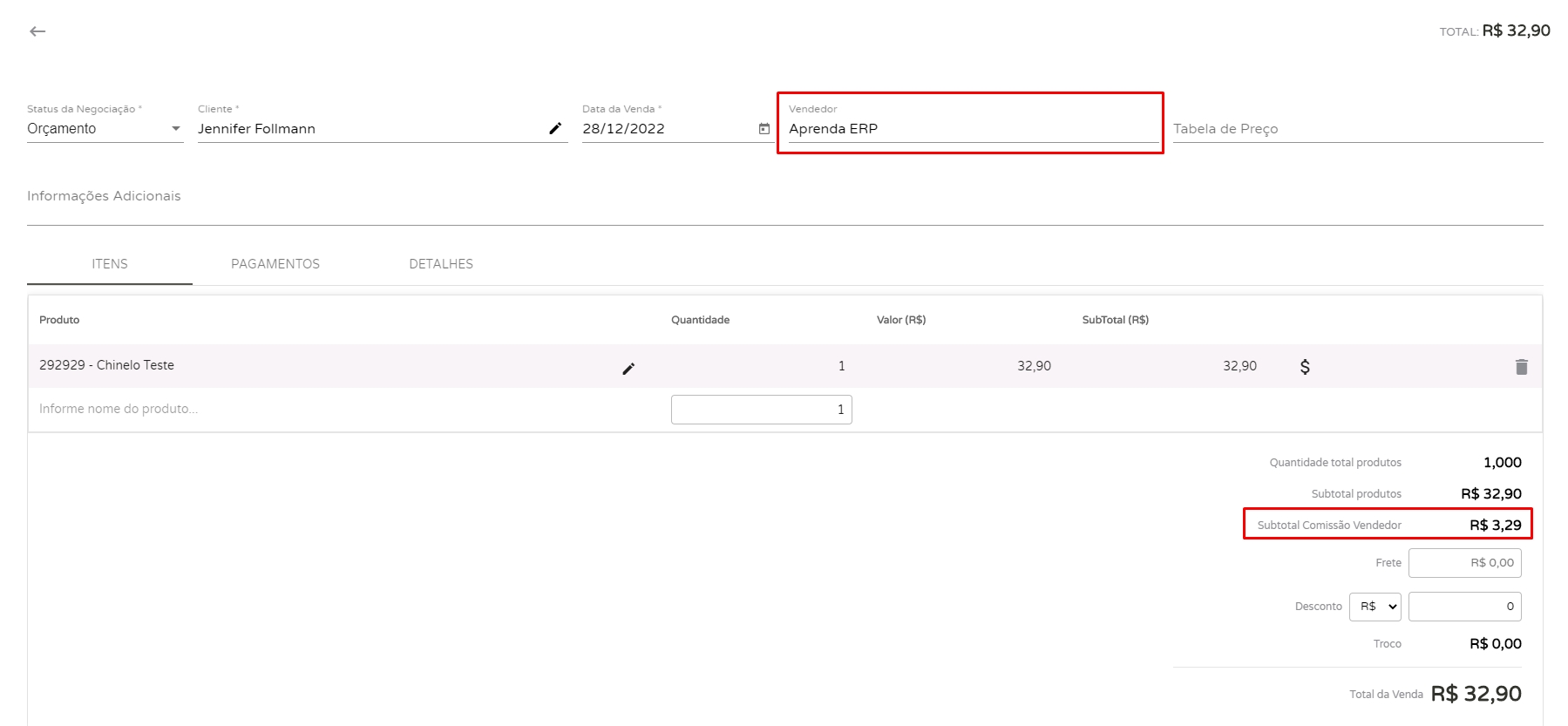Screen dimensions: 1568x726
Task: Switch to the DETALHES tab
Action: pyautogui.click(x=441, y=264)
